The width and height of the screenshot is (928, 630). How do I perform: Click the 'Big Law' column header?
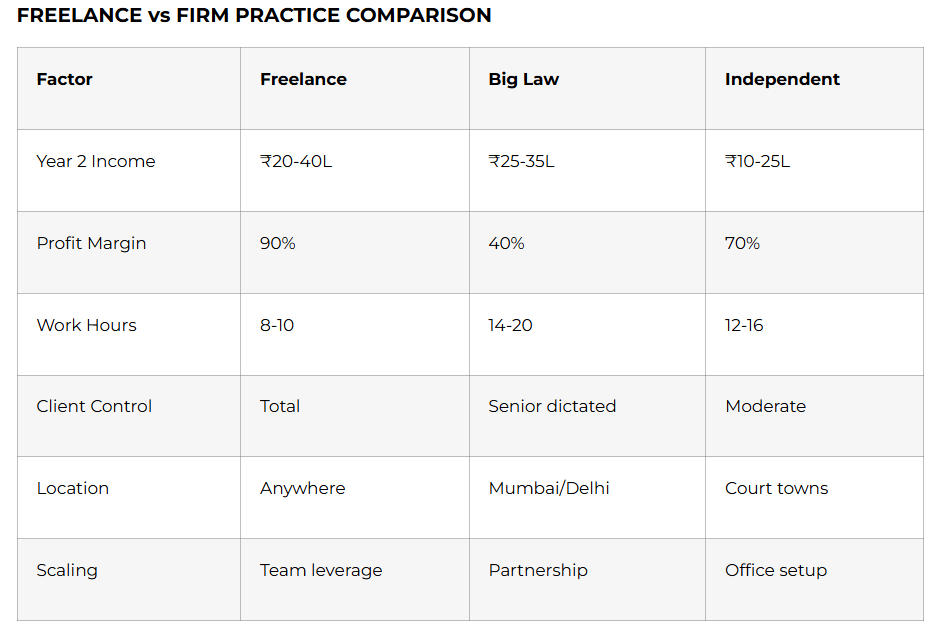pyautogui.click(x=523, y=80)
